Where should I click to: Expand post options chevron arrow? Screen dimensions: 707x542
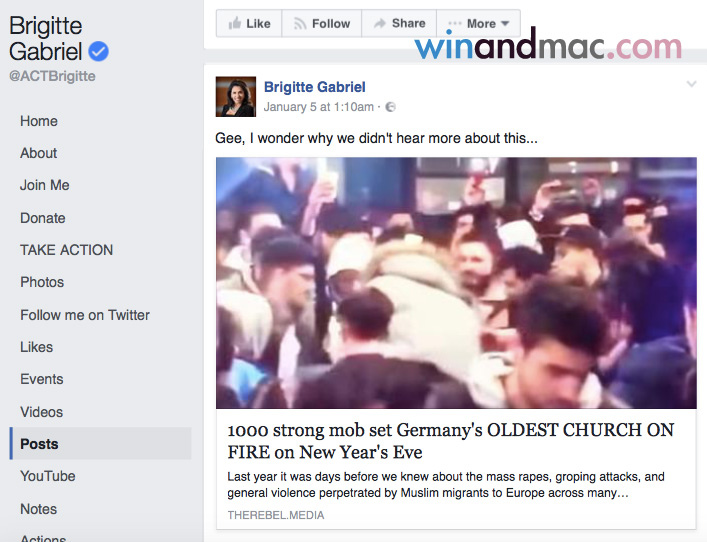[691, 85]
